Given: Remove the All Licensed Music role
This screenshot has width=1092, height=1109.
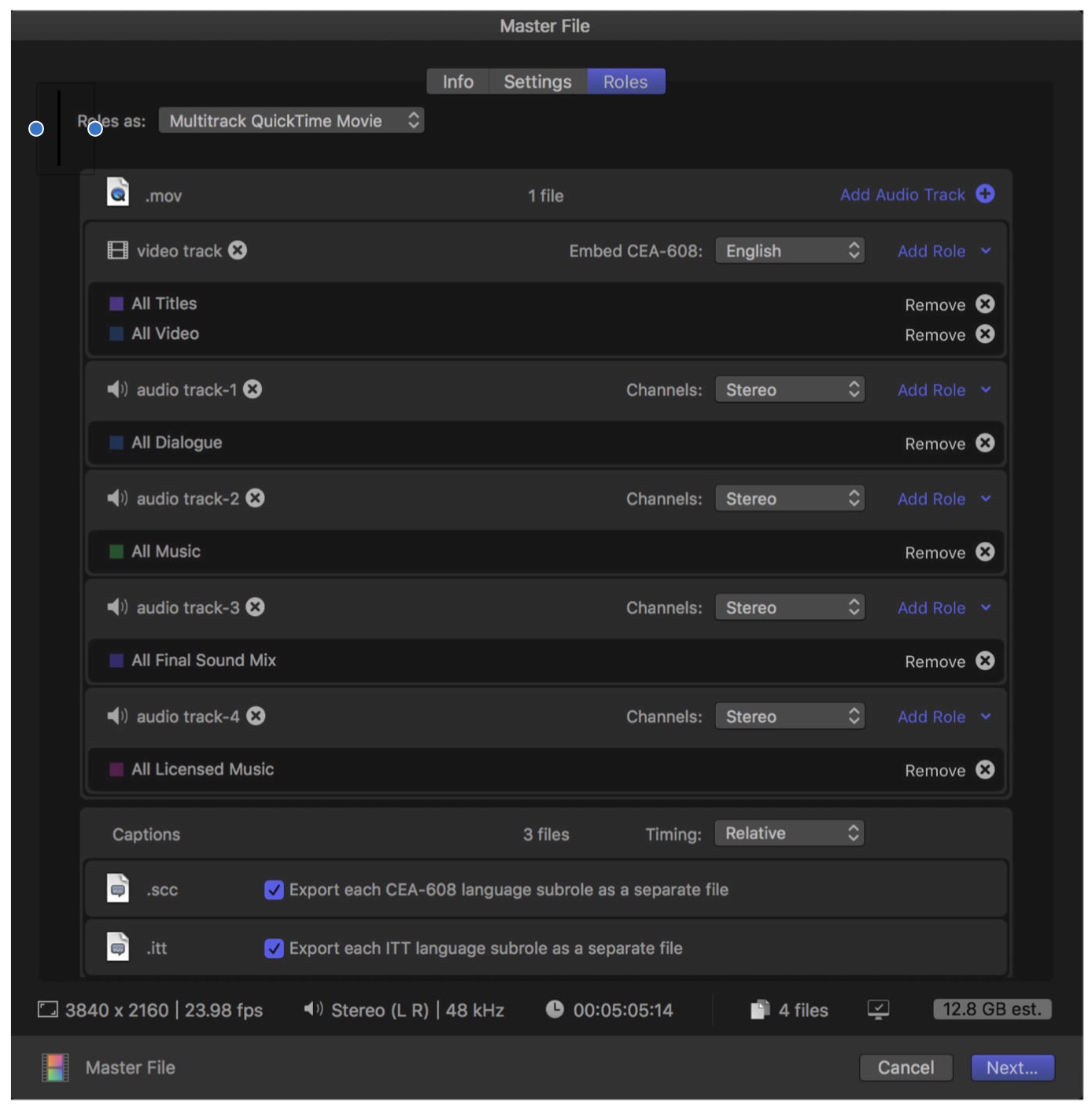Looking at the screenshot, I should click(985, 770).
